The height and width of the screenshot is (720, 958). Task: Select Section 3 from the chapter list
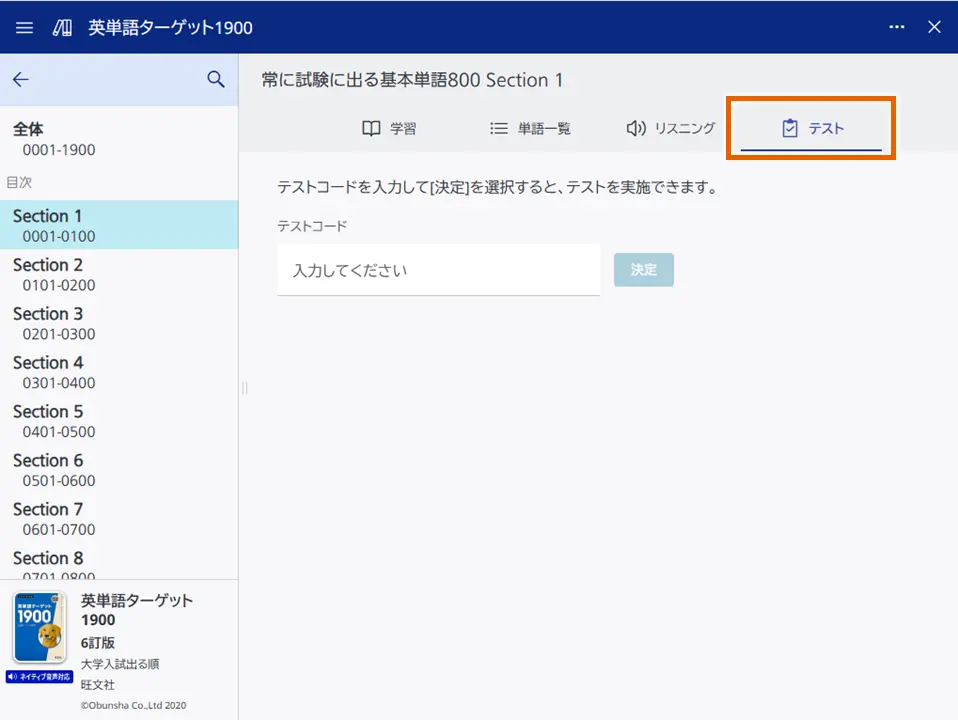click(120, 323)
